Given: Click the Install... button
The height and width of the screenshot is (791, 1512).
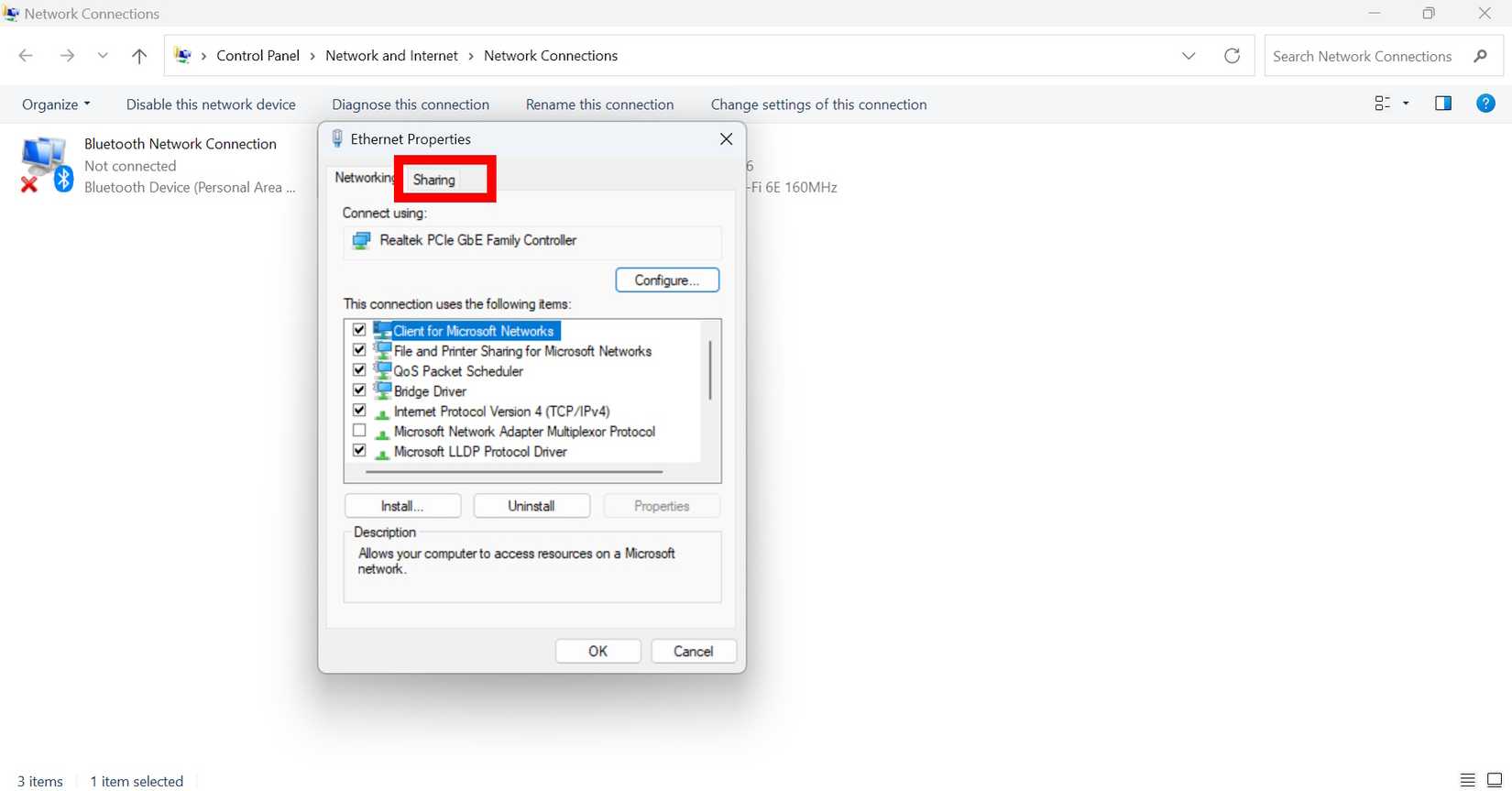Looking at the screenshot, I should (402, 506).
